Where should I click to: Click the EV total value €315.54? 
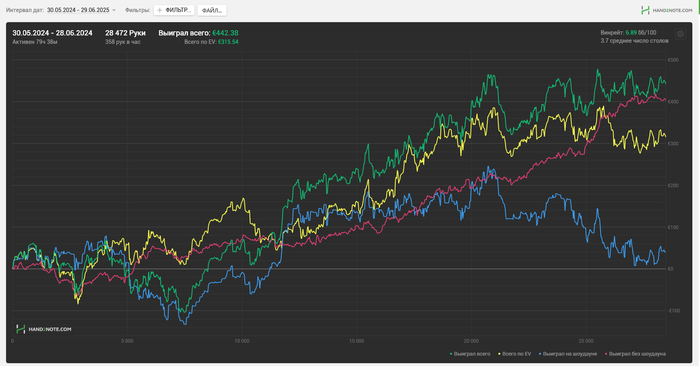228,42
